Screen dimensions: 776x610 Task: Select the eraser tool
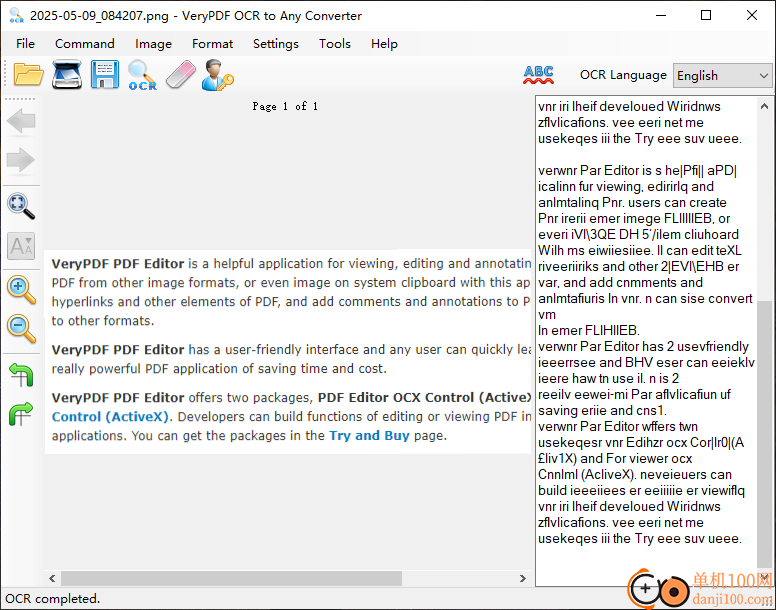pos(181,75)
